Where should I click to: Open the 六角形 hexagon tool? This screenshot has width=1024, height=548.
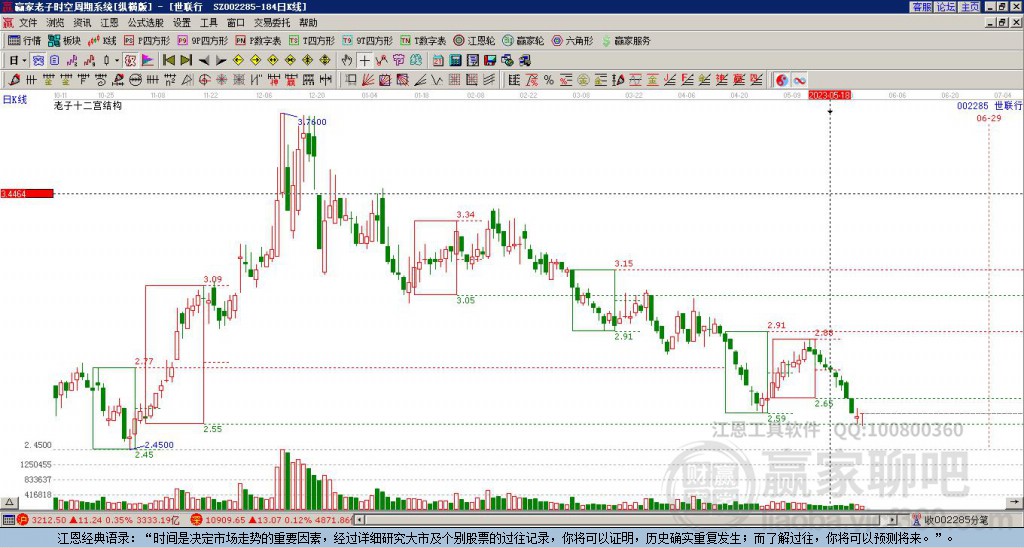click(x=572, y=40)
